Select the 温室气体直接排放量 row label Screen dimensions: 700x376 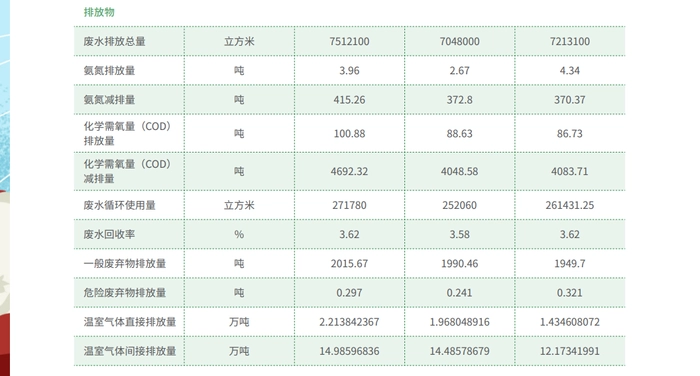click(130, 322)
